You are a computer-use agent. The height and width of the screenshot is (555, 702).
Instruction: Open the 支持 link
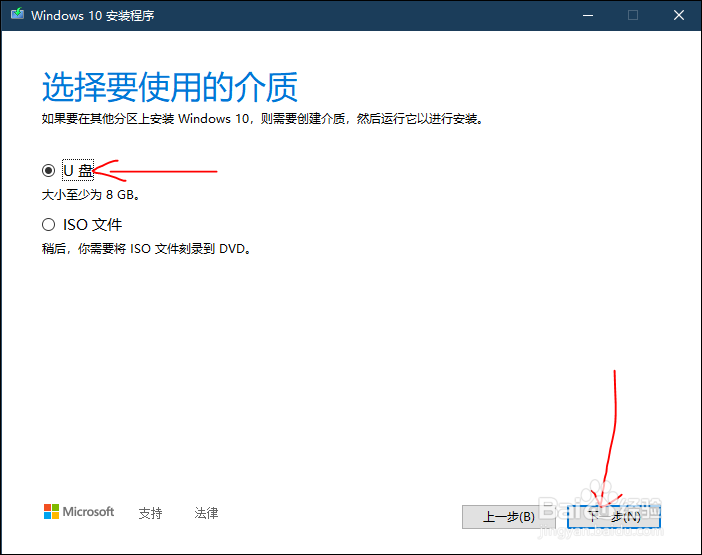150,513
